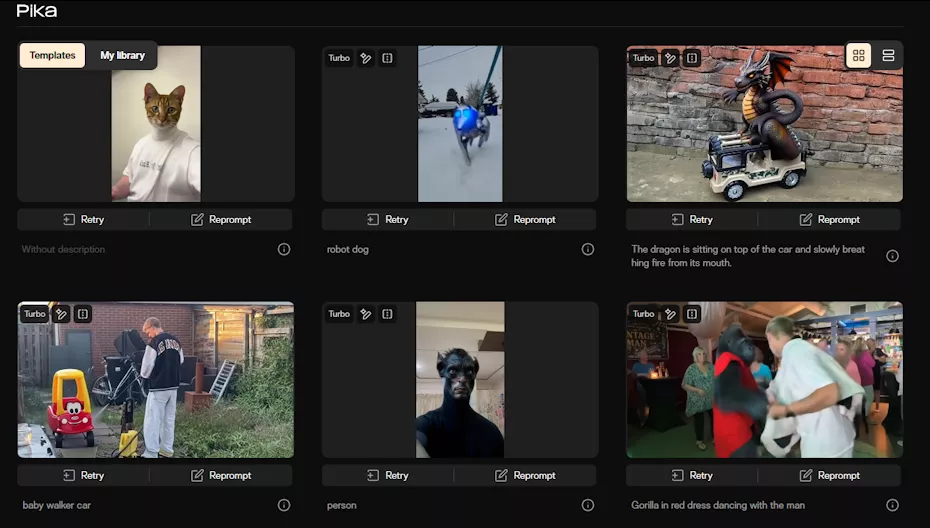Screen dimensions: 930x528
Task: Reprompt the dragon on car video
Action: [x=829, y=220]
